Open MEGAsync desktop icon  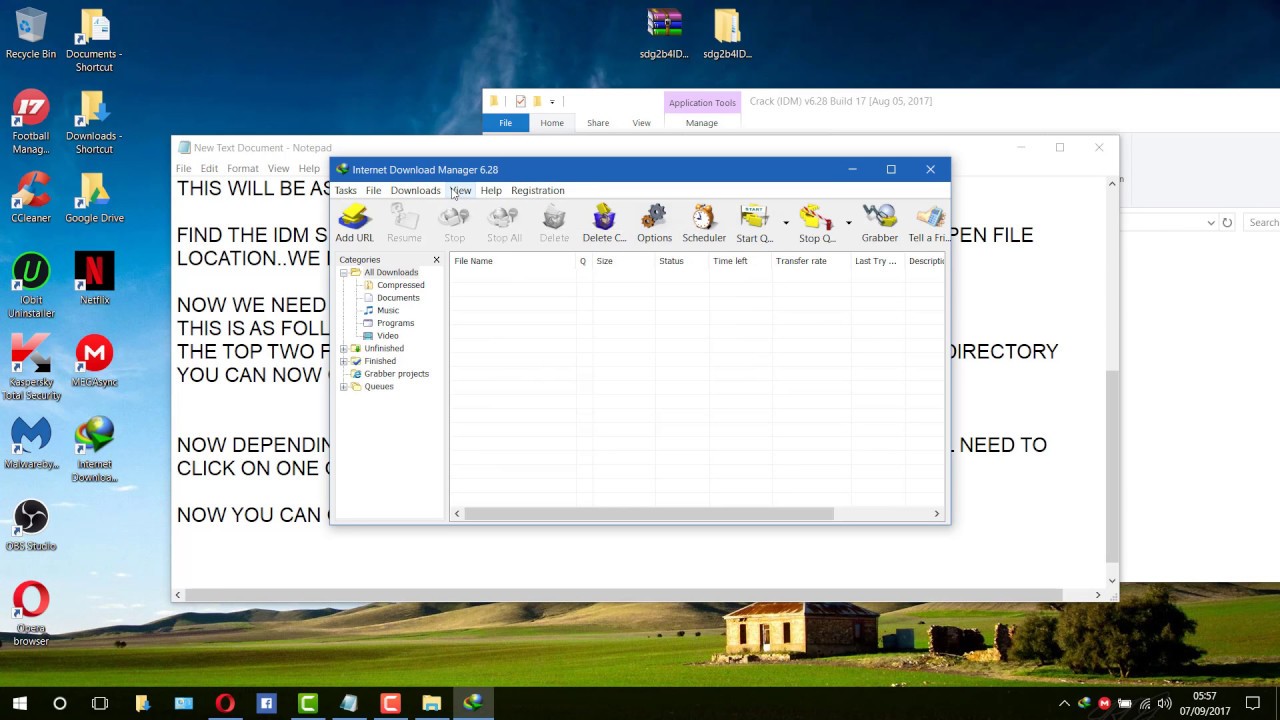click(95, 361)
